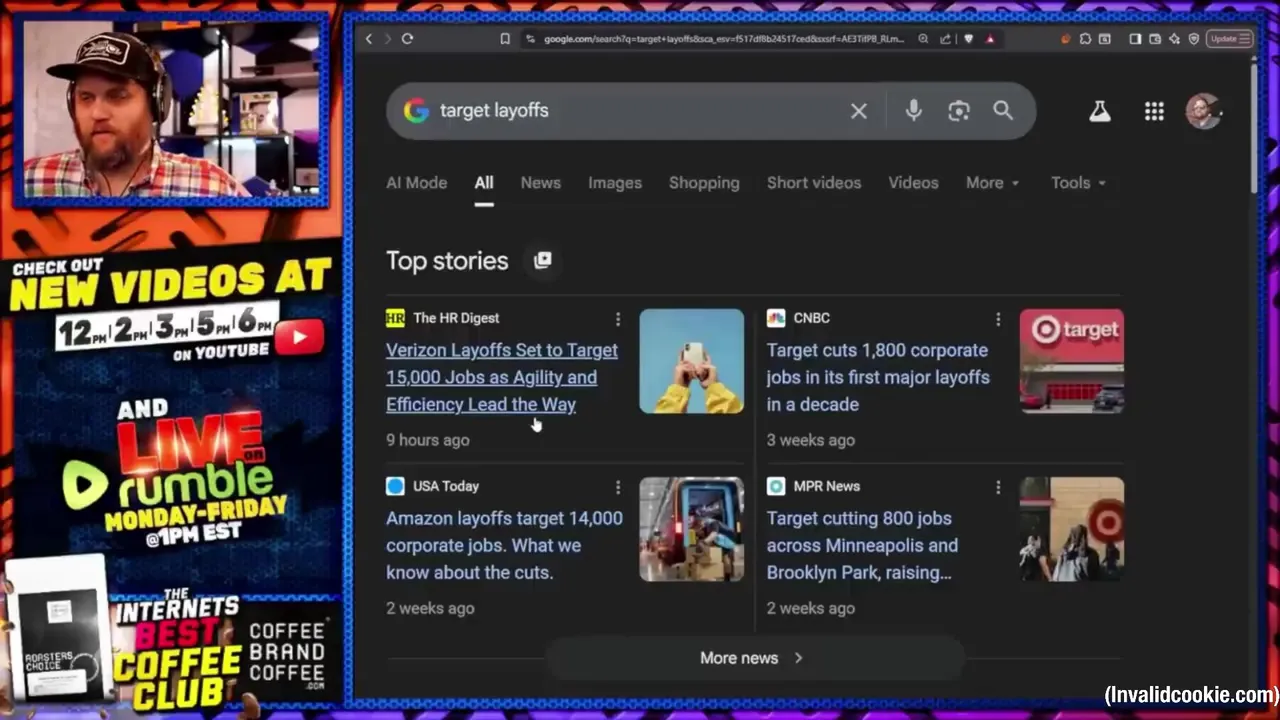Image resolution: width=1280 pixels, height=720 pixels.
Task: Switch to the Short videos tab
Action: pos(814,183)
